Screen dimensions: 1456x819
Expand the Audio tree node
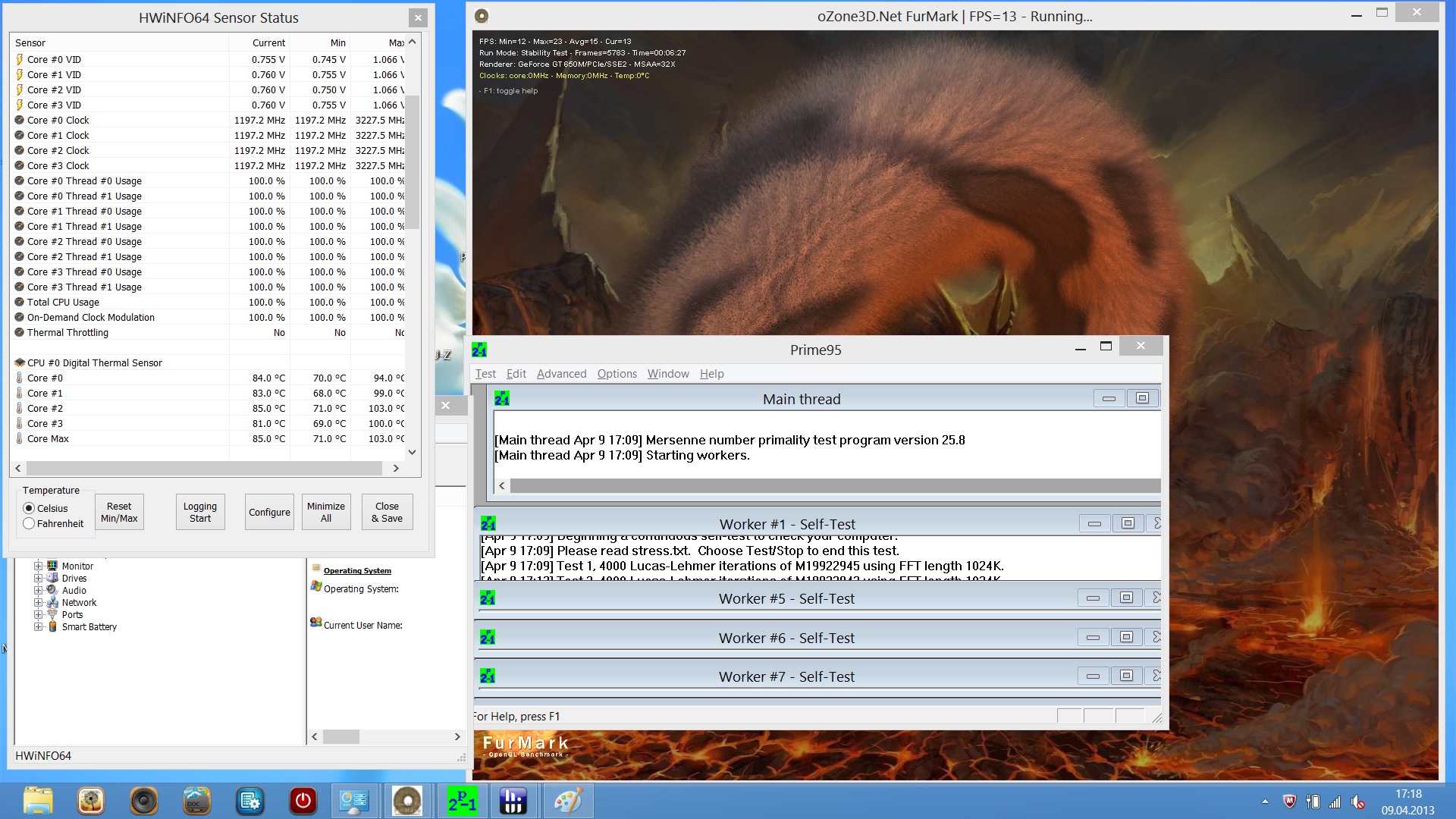tap(38, 590)
